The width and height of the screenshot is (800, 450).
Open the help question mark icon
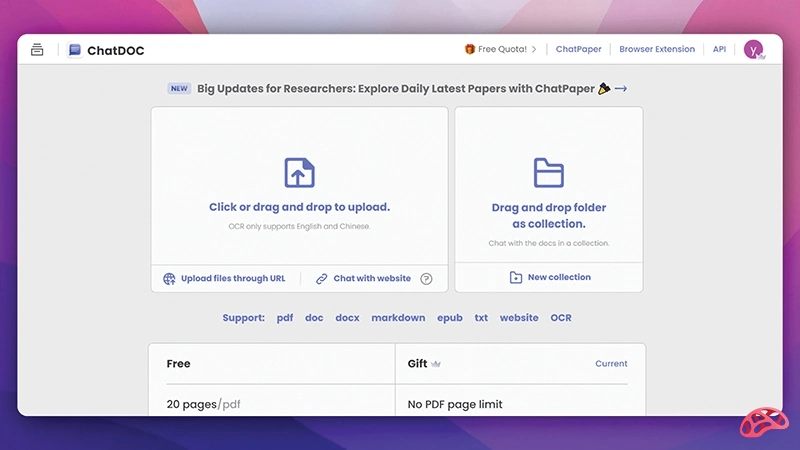pyautogui.click(x=426, y=279)
